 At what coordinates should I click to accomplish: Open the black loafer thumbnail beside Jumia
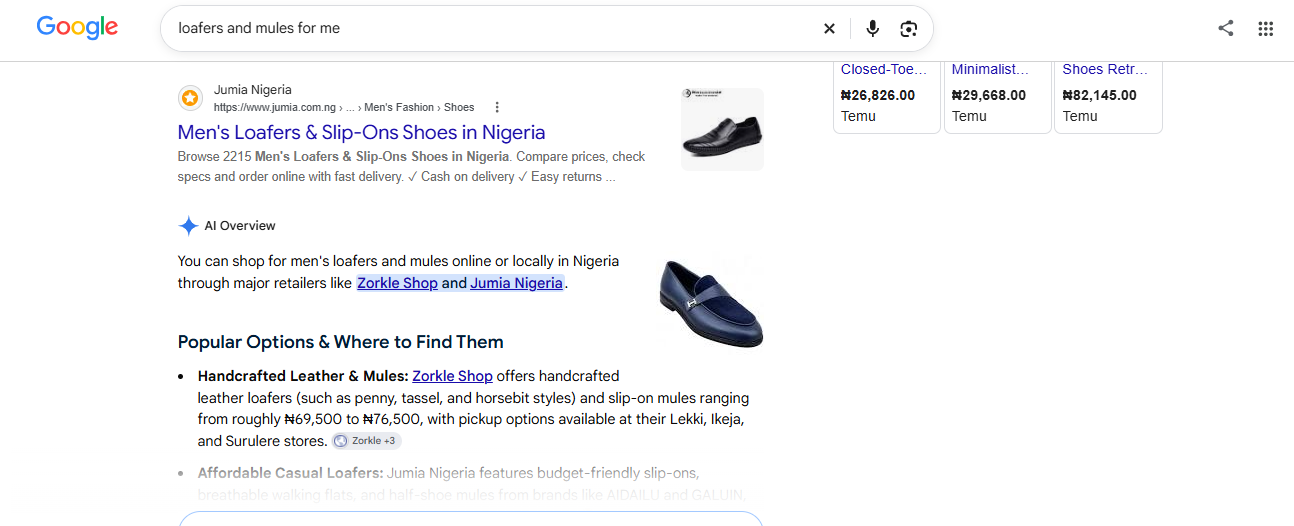[722, 129]
